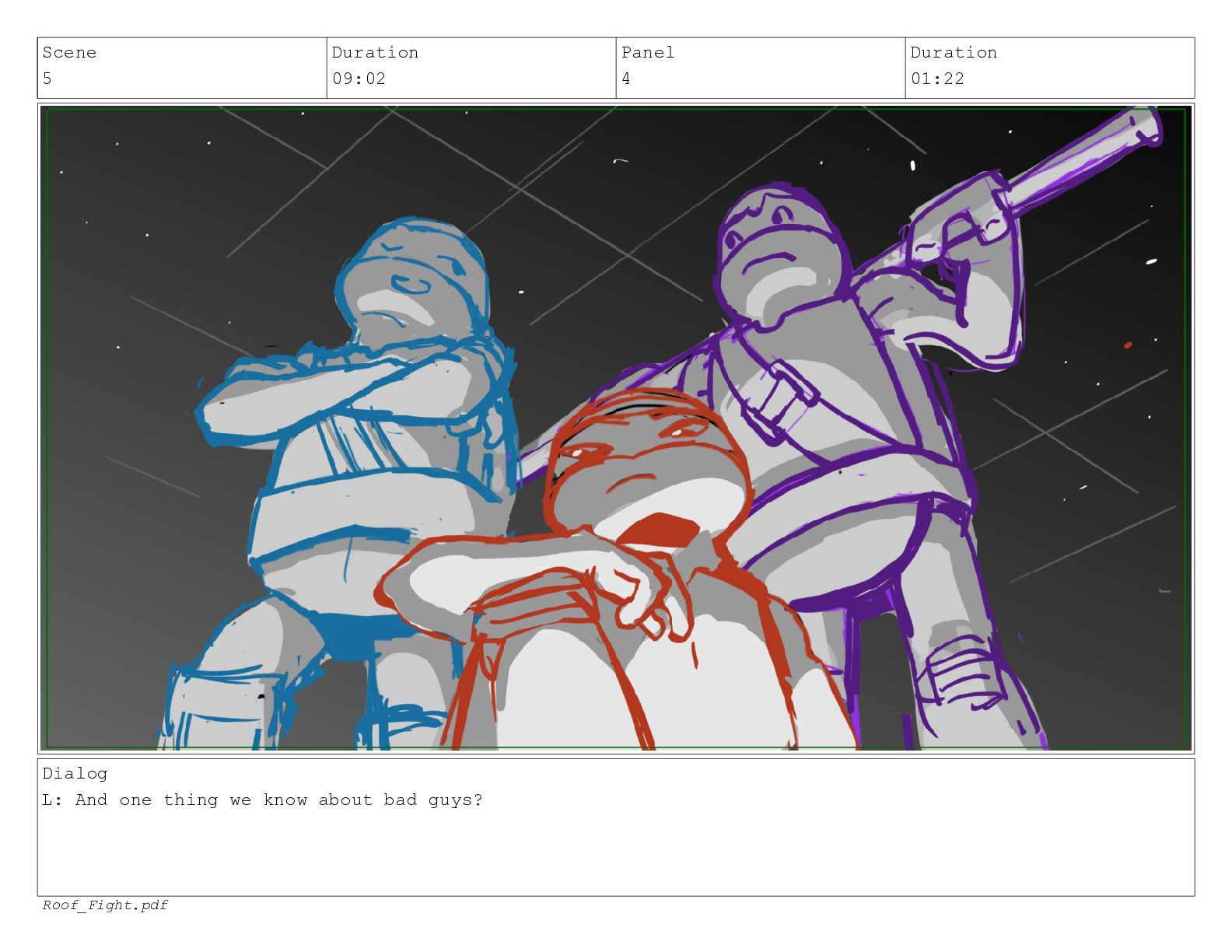Image resolution: width=1232 pixels, height=952 pixels.
Task: Select the dialog line about bad guys
Action: (x=262, y=800)
